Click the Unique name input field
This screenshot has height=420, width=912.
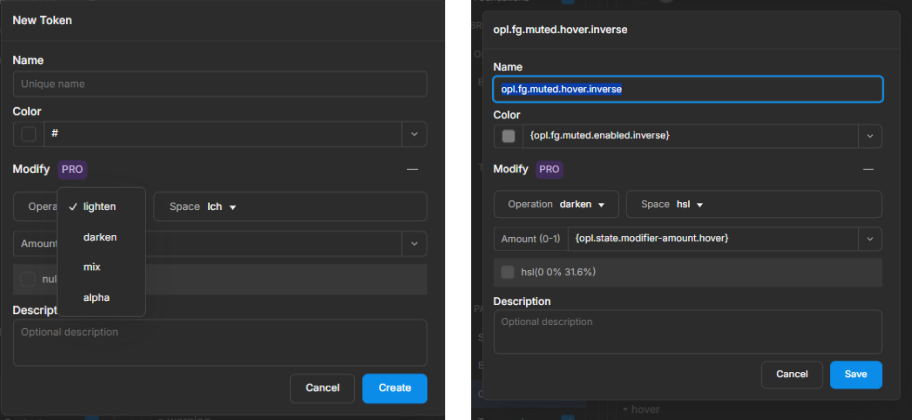click(x=220, y=84)
